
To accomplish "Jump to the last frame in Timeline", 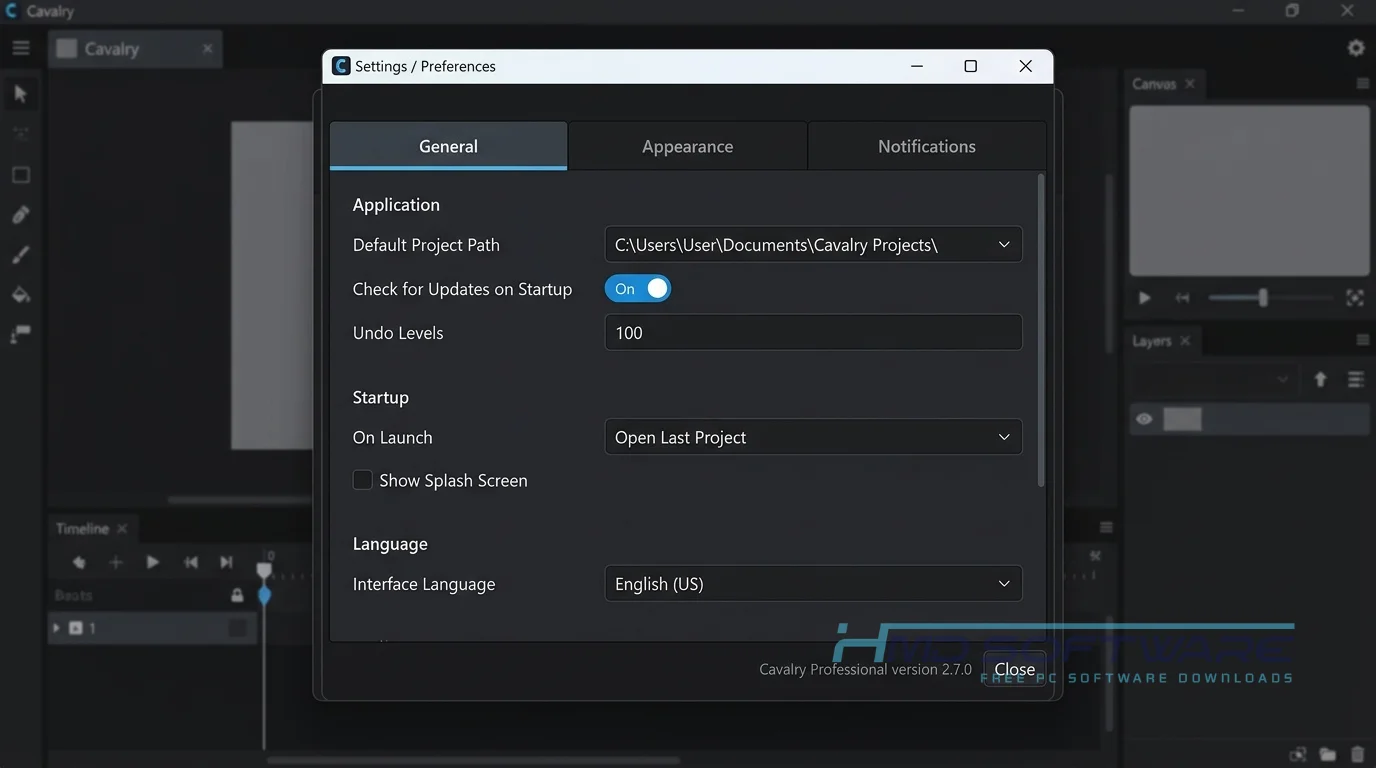I will pyautogui.click(x=227, y=562).
